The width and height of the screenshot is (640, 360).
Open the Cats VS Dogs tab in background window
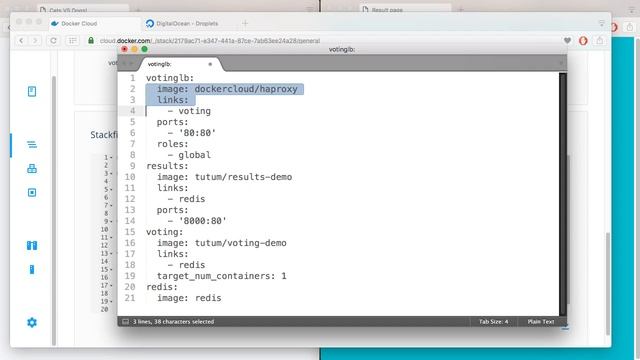point(83,9)
